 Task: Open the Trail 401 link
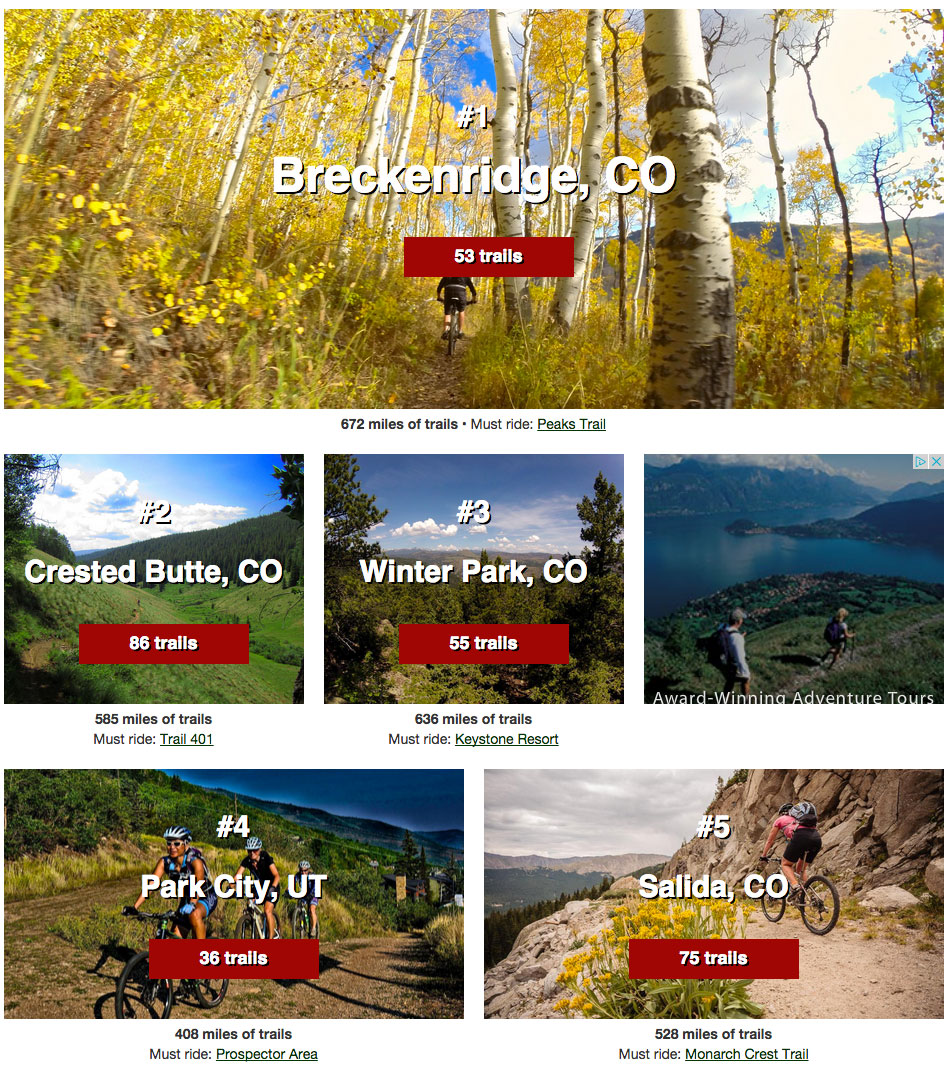click(187, 739)
